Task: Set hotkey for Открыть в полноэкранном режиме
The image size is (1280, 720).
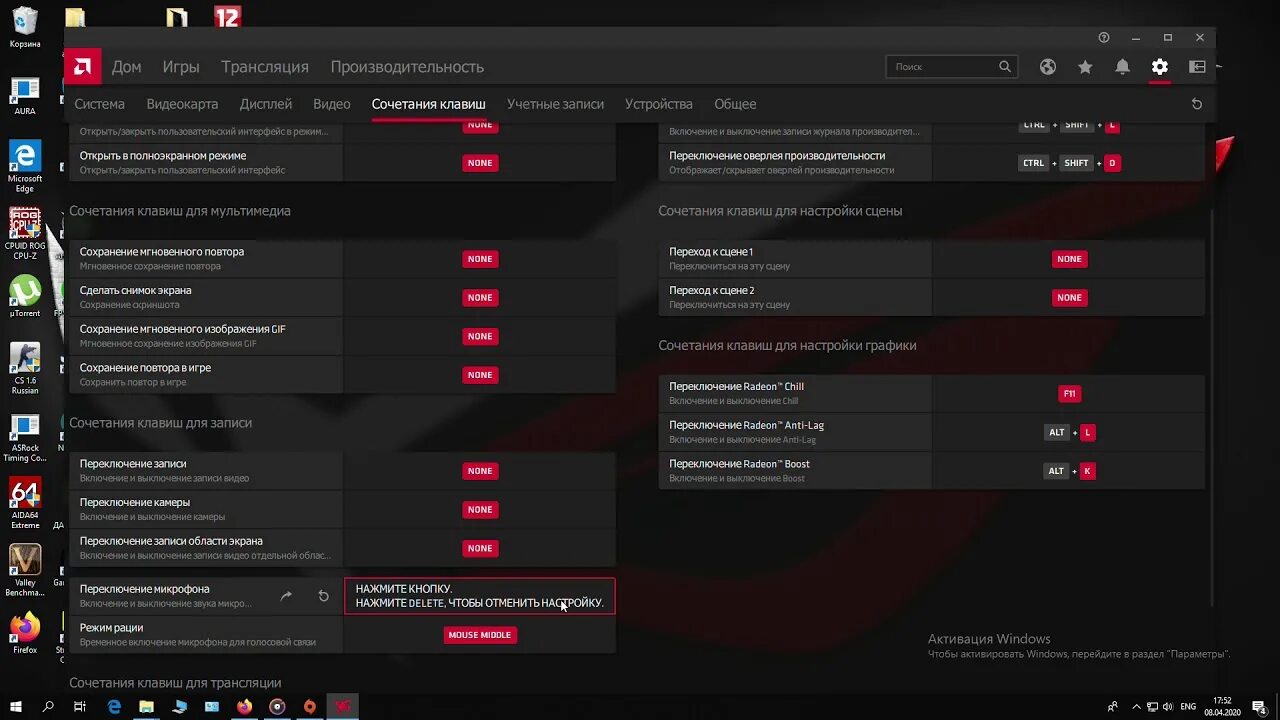Action: pyautogui.click(x=480, y=163)
